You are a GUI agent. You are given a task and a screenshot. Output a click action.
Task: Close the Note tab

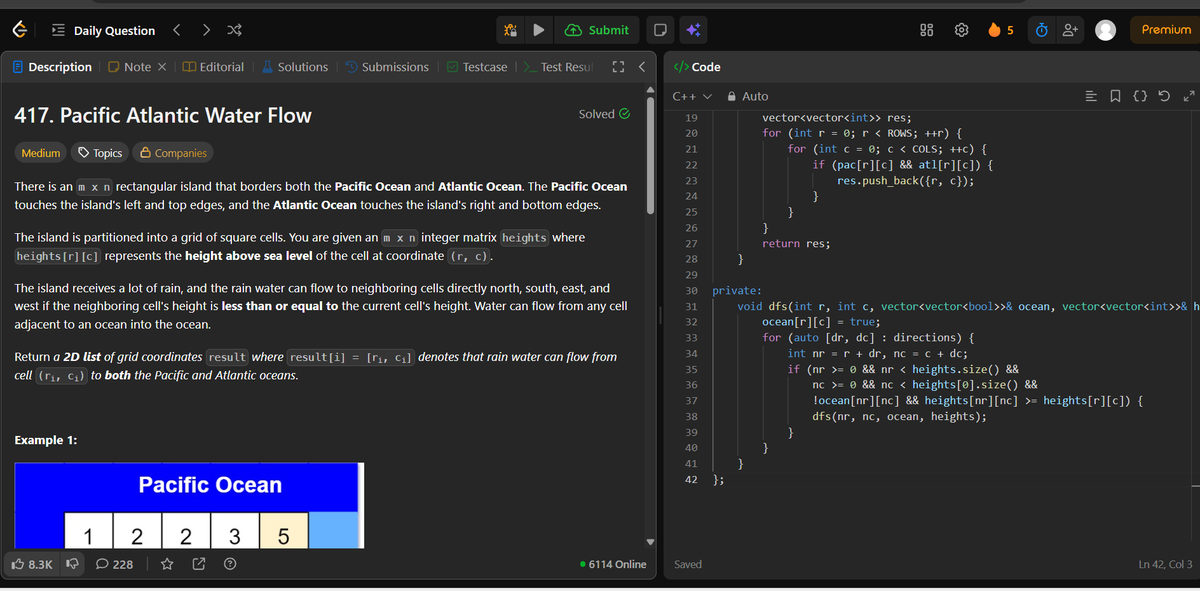[x=162, y=67]
